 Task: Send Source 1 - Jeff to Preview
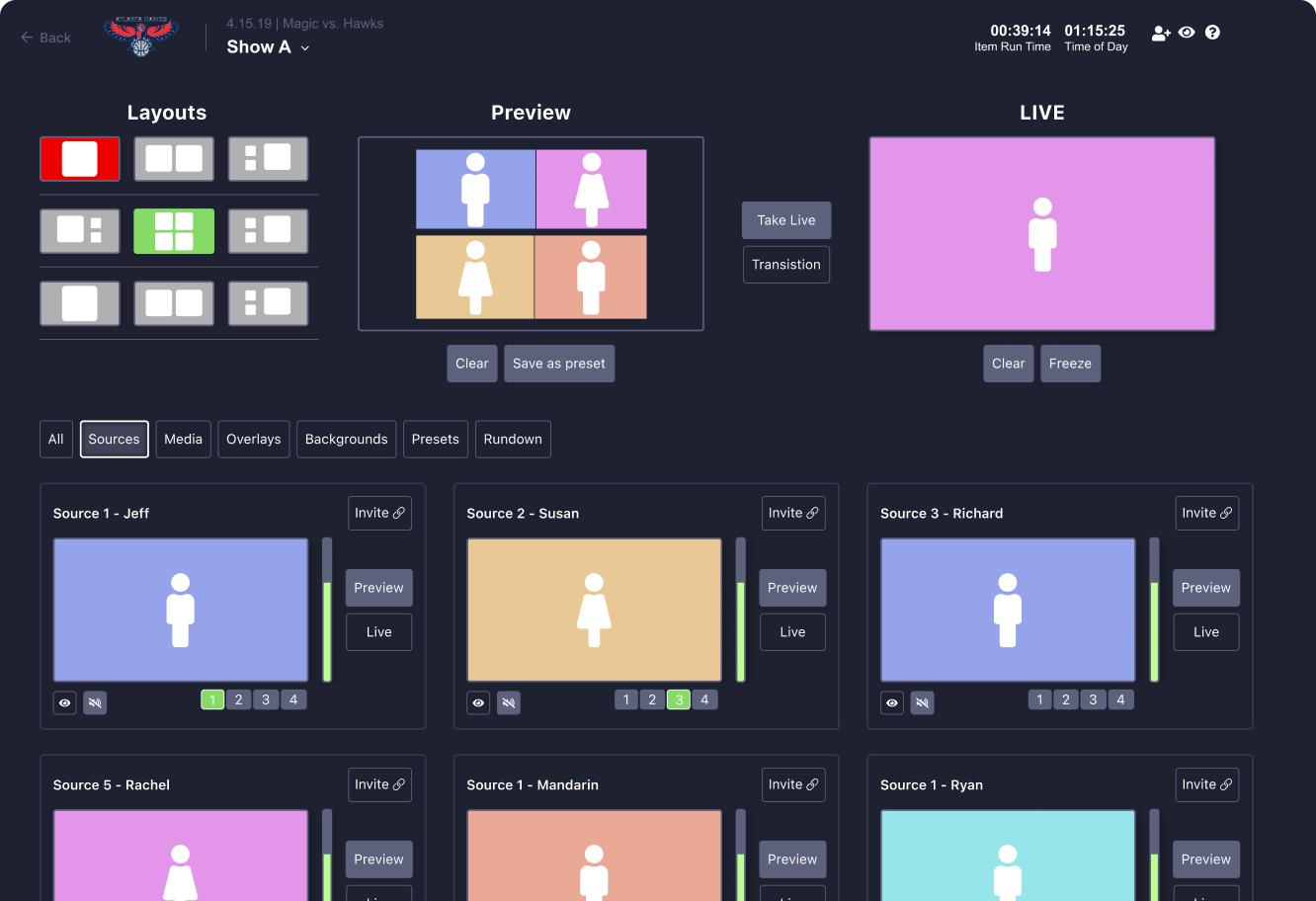coord(379,588)
